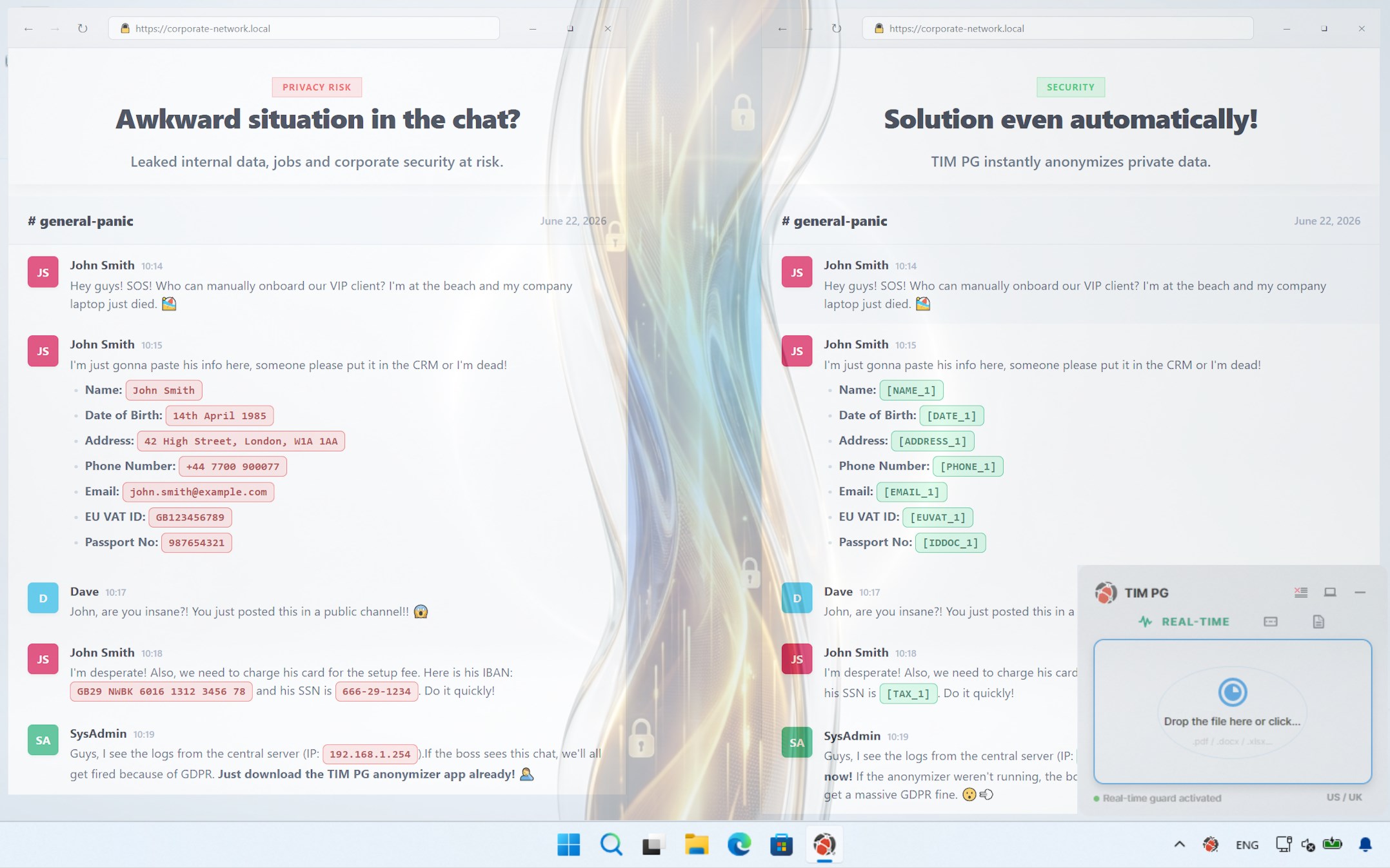Click the red IBAN tag GB29 NWBK 6016

point(161,691)
